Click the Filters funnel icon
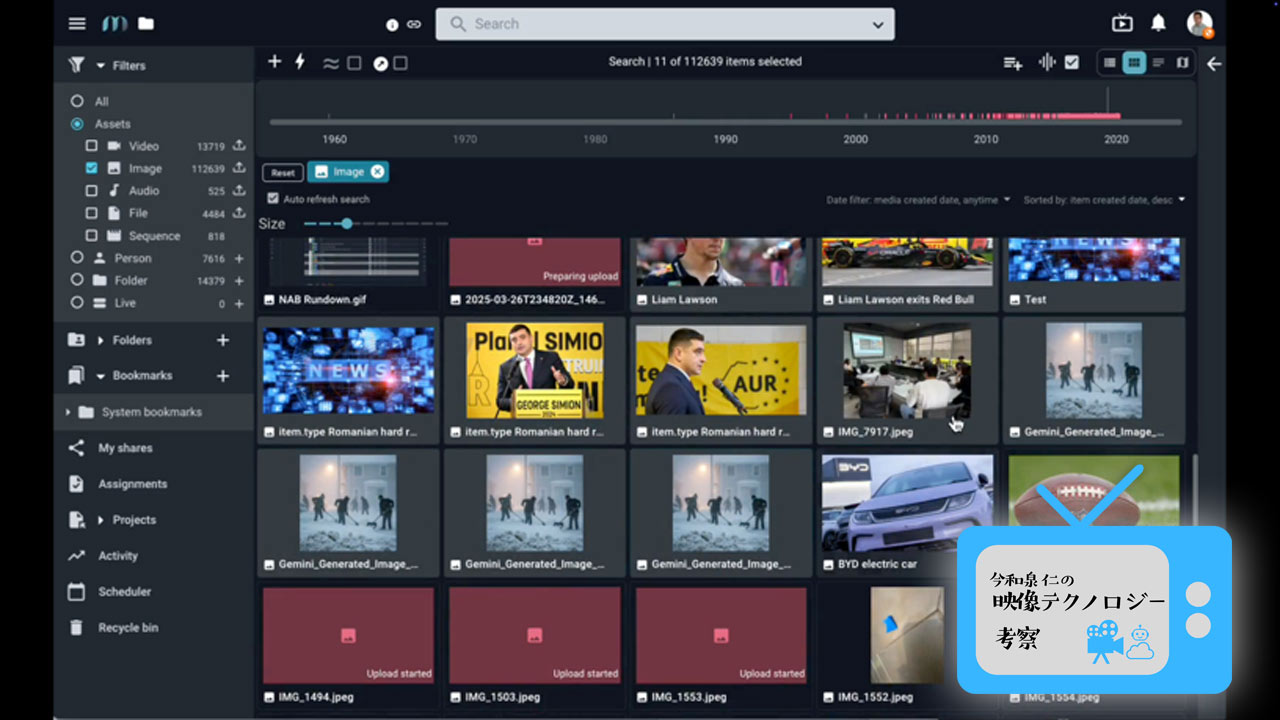The height and width of the screenshot is (720, 1280). point(76,65)
